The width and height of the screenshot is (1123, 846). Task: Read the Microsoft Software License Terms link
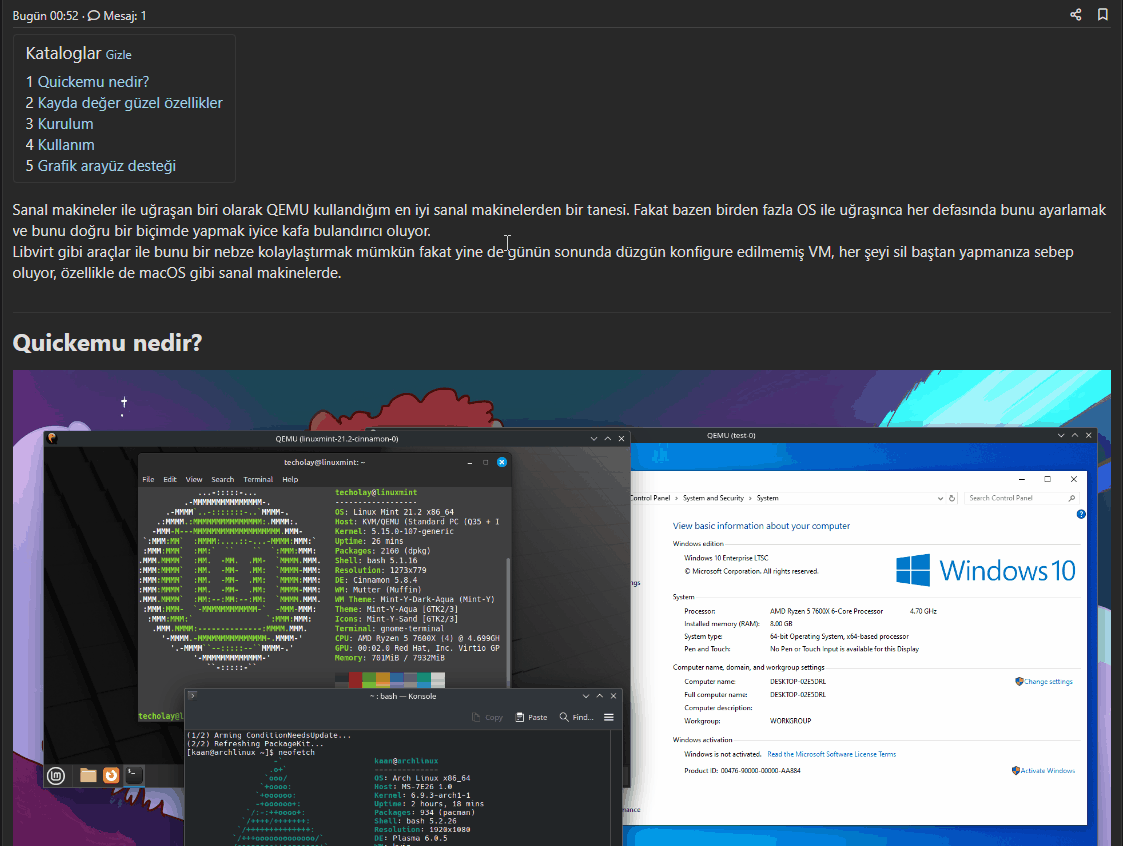coord(832,754)
